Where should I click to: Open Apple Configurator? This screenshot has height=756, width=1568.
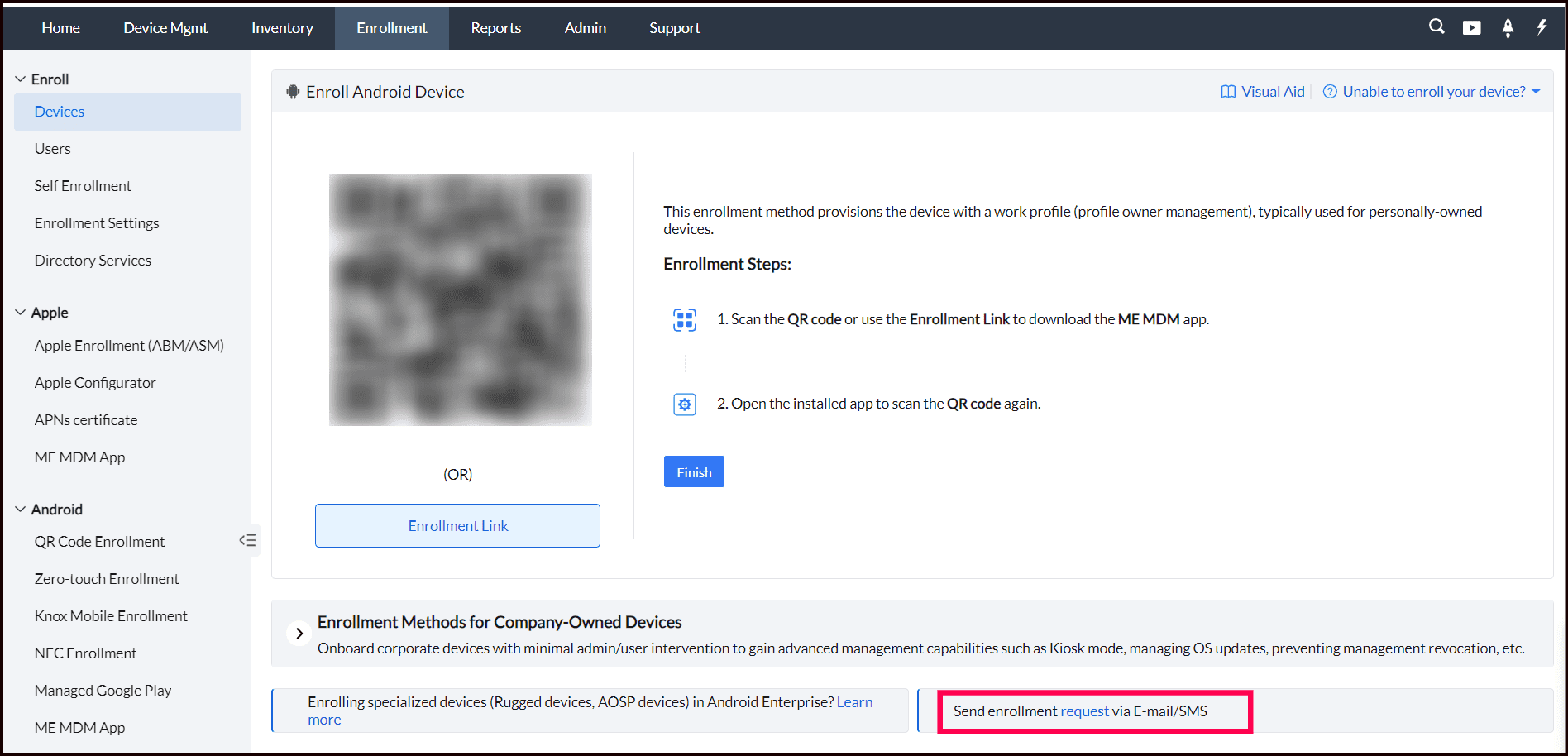point(95,383)
